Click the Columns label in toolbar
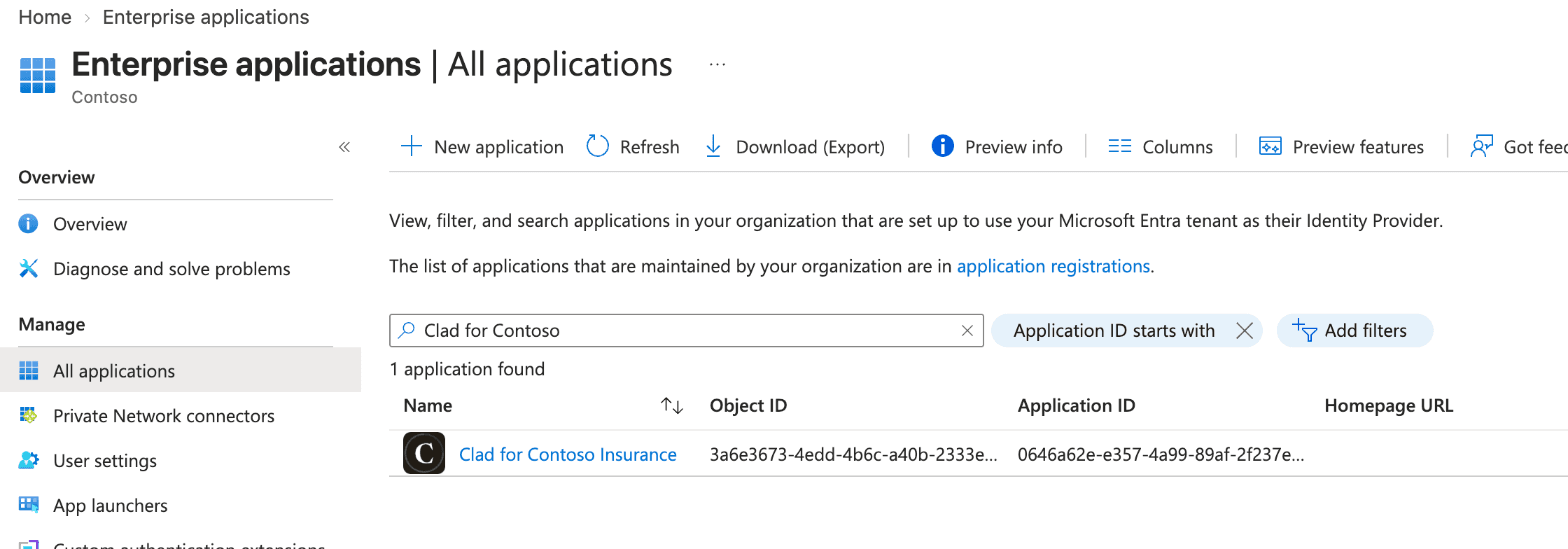Viewport: 1568px width, 549px height. [x=1178, y=147]
